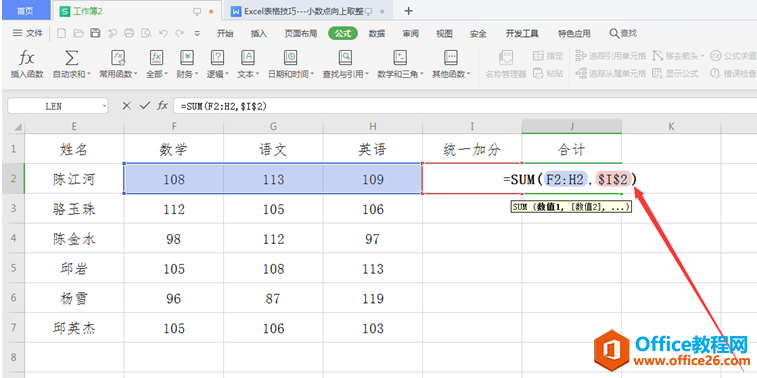This screenshot has height=378, width=757.
Task: Click the formula bar input with =SUM formula
Action: pyautogui.click(x=465, y=106)
